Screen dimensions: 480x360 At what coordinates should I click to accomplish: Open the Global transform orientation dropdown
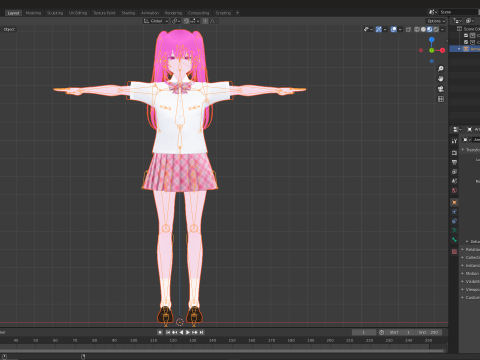[156, 21]
